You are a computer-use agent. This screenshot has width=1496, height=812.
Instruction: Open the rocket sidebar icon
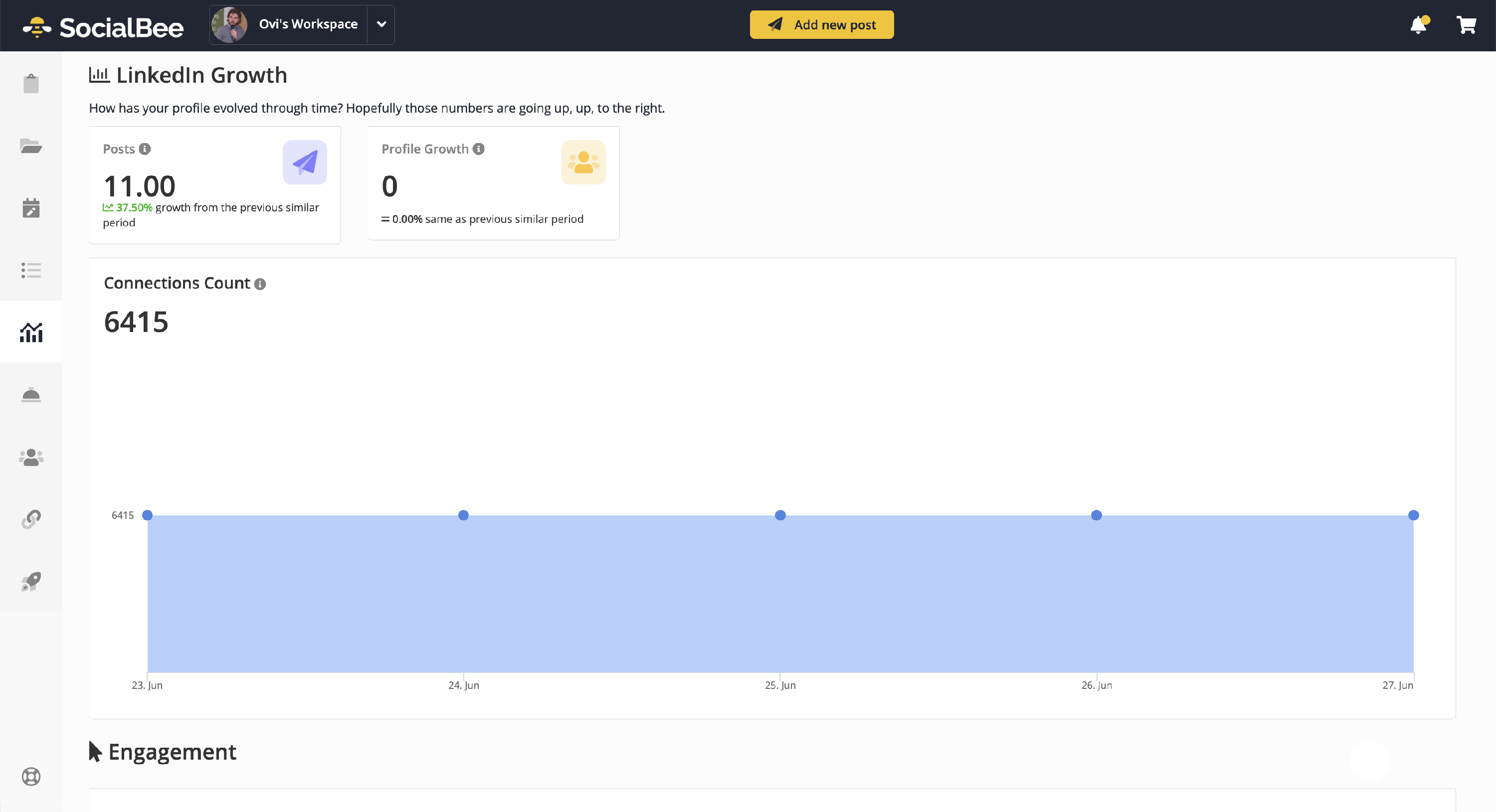click(x=31, y=581)
